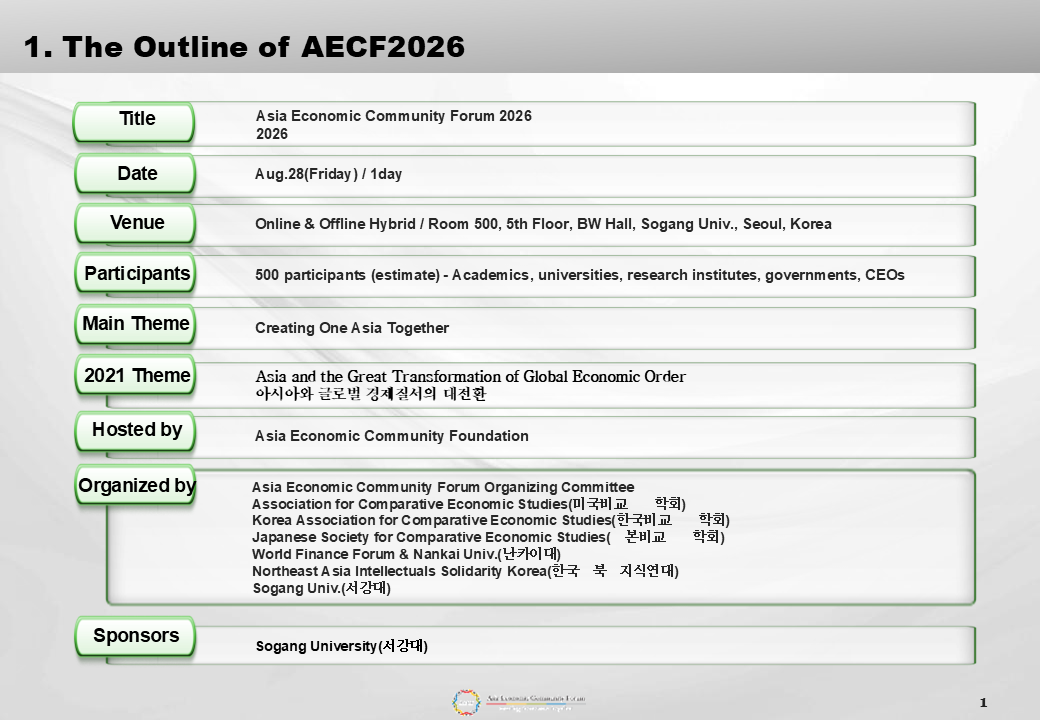Click "Japanese Society for Comparative Economic Studies" line
Viewport: 1040px width, 720px height.
point(488,537)
